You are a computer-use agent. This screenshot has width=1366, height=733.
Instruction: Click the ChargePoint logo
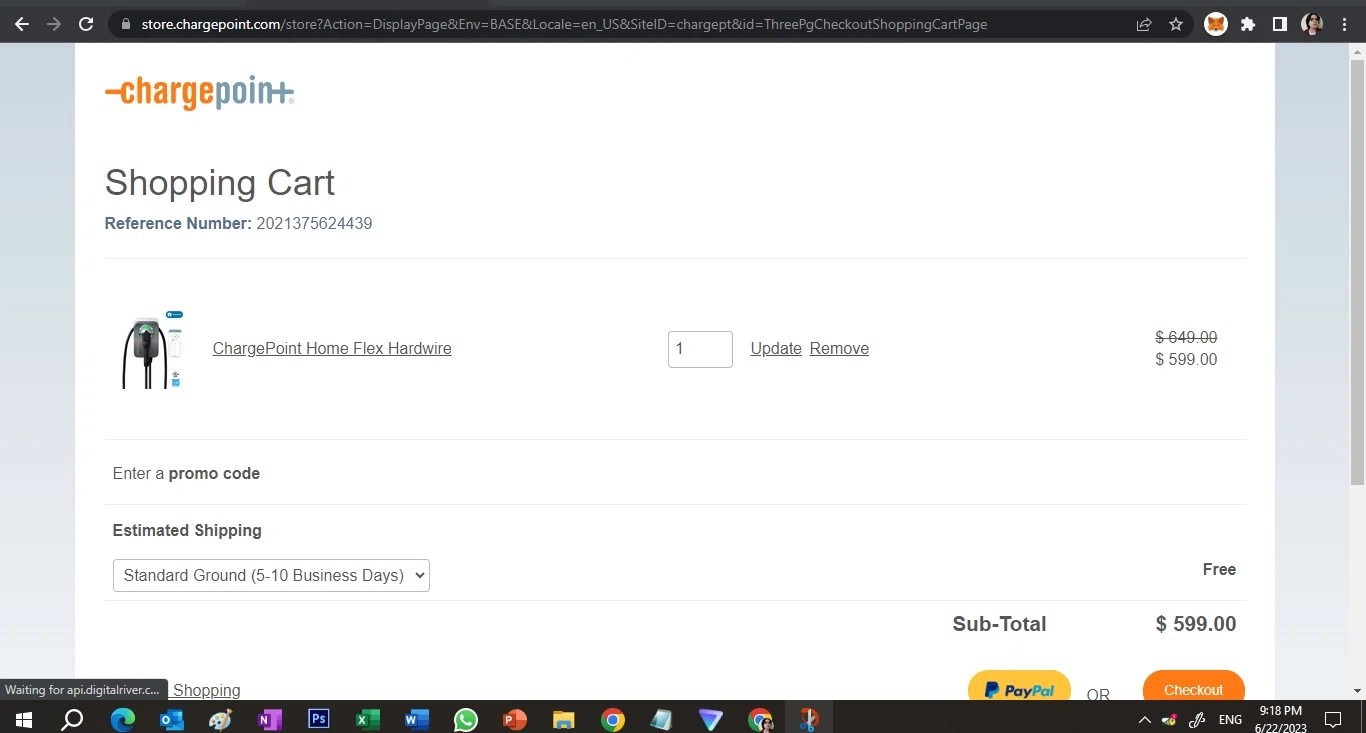coord(200,93)
